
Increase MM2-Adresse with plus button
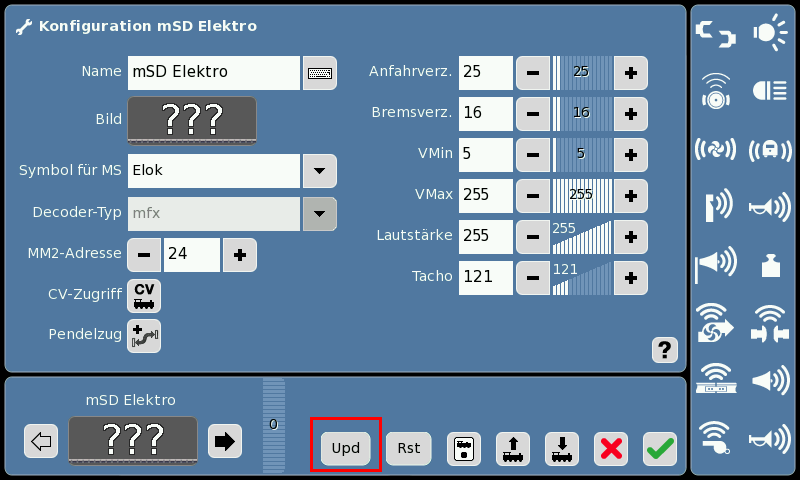click(x=240, y=255)
